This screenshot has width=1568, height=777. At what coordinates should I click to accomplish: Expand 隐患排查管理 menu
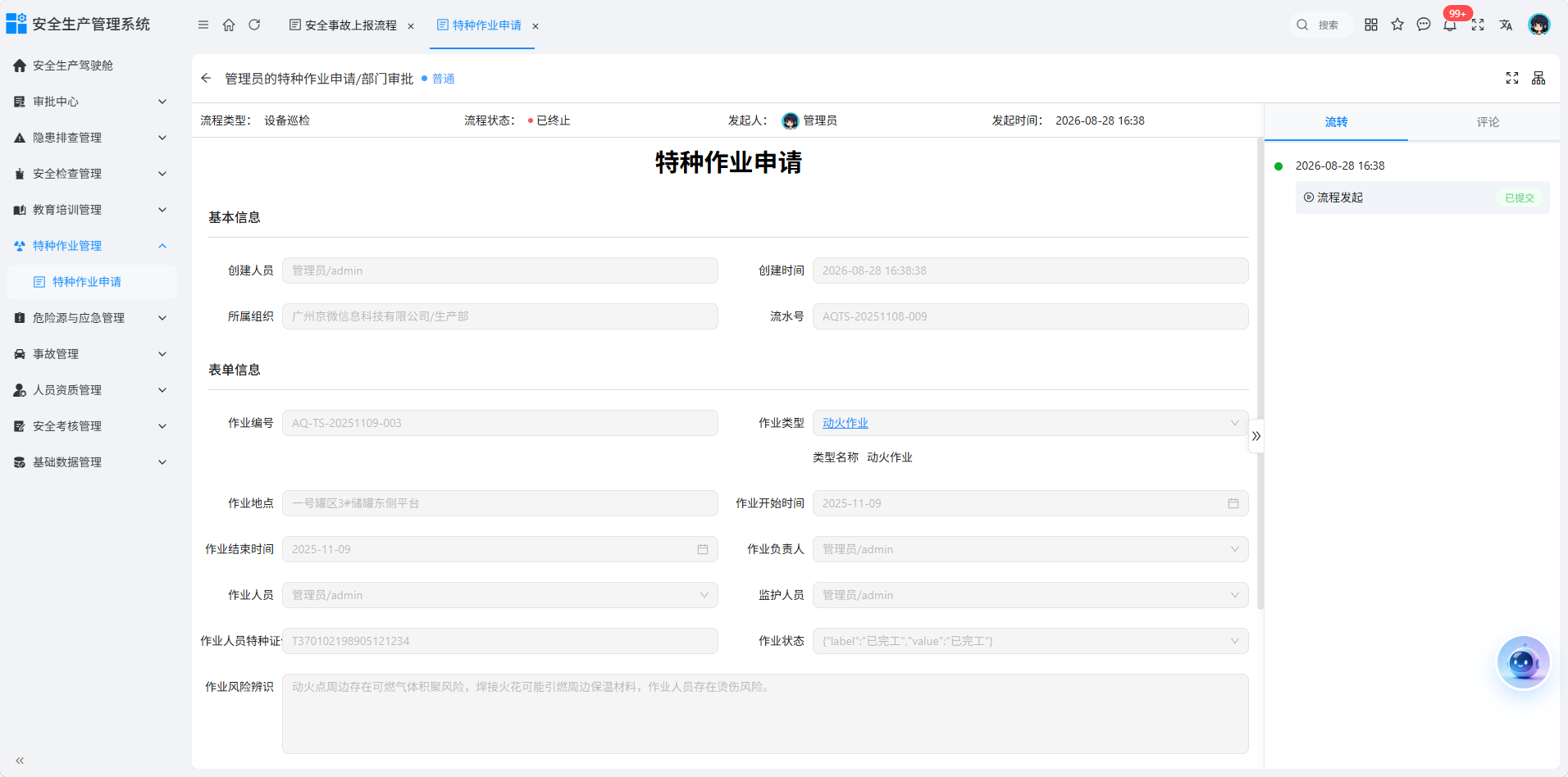coord(90,138)
